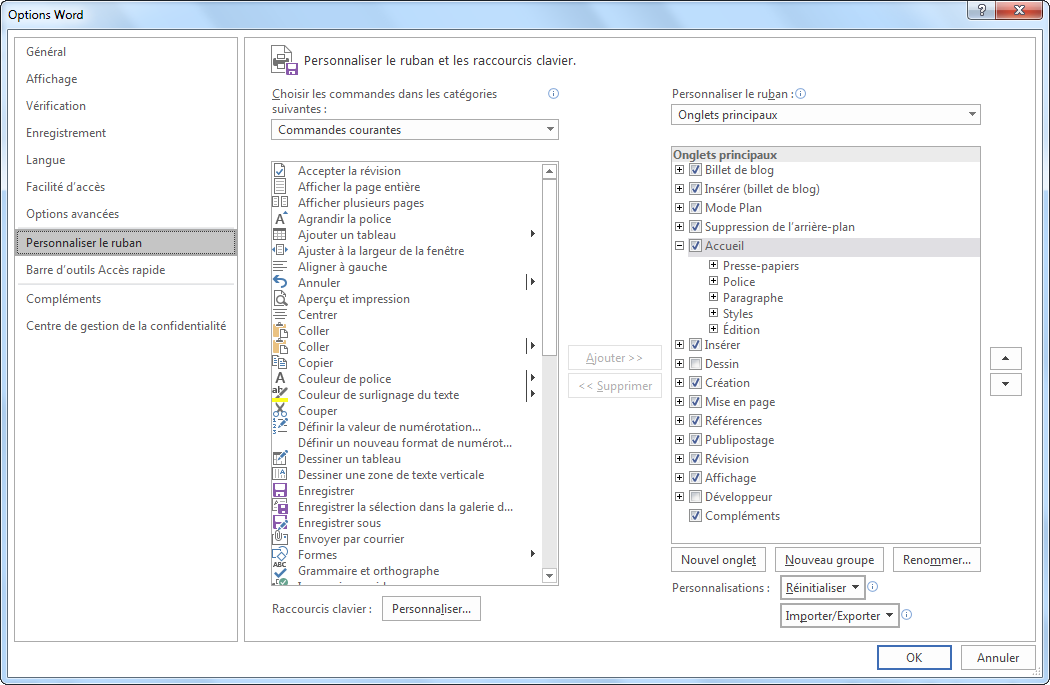Click the Word Options help question-mark button
The image size is (1050, 685).
982,9
